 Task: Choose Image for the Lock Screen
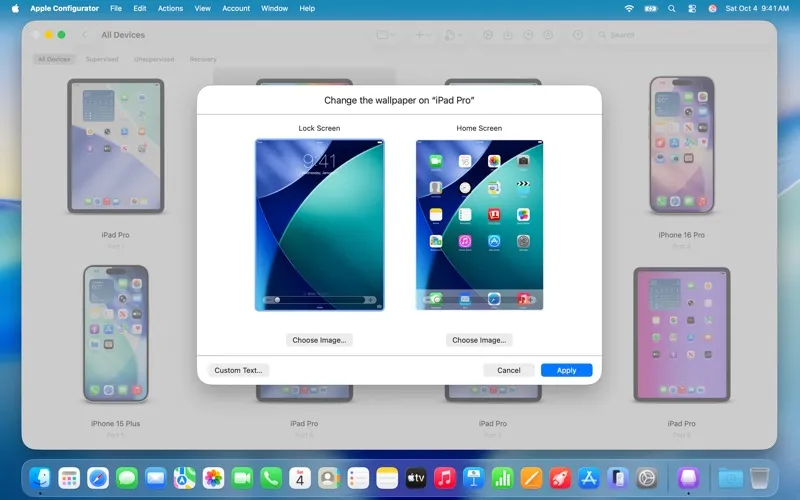(x=319, y=340)
